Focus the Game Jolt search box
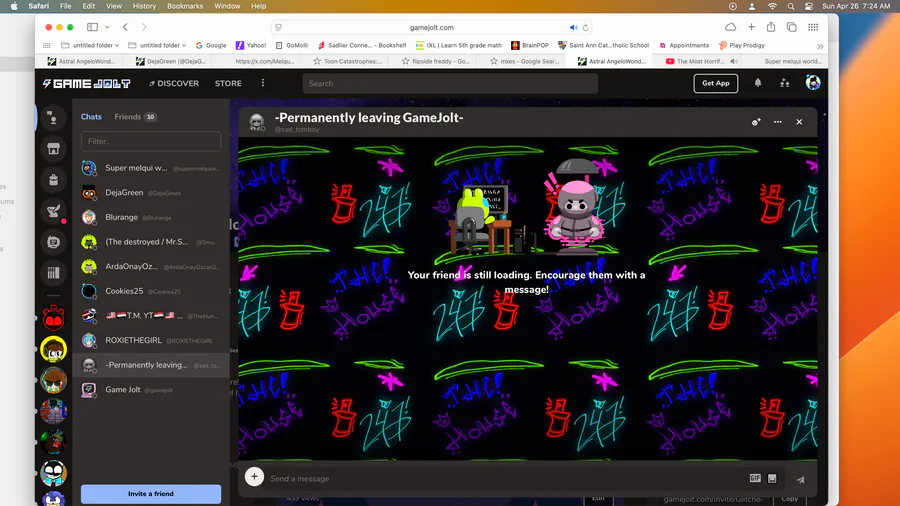 450,83
